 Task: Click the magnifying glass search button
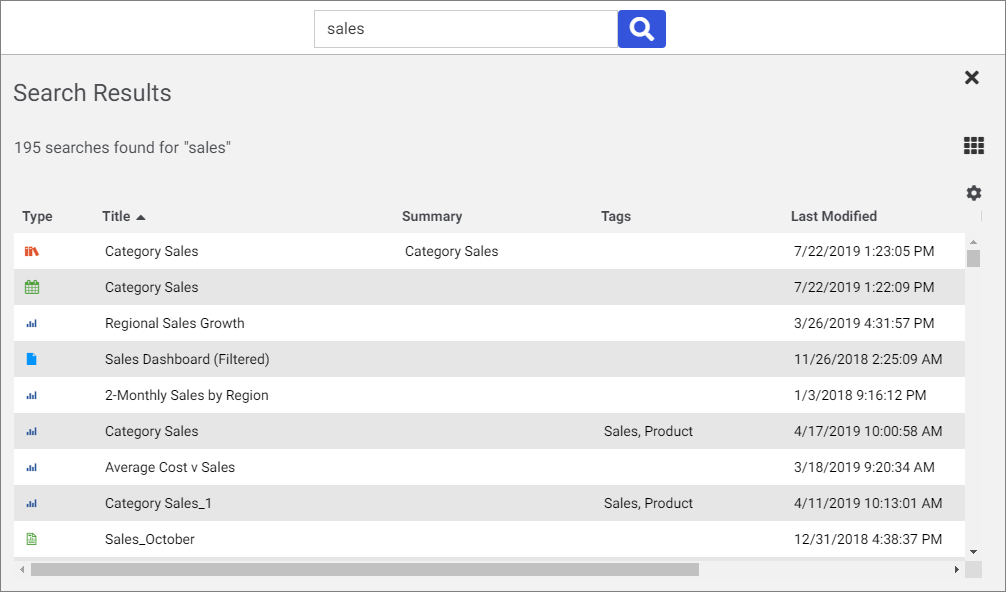point(642,29)
